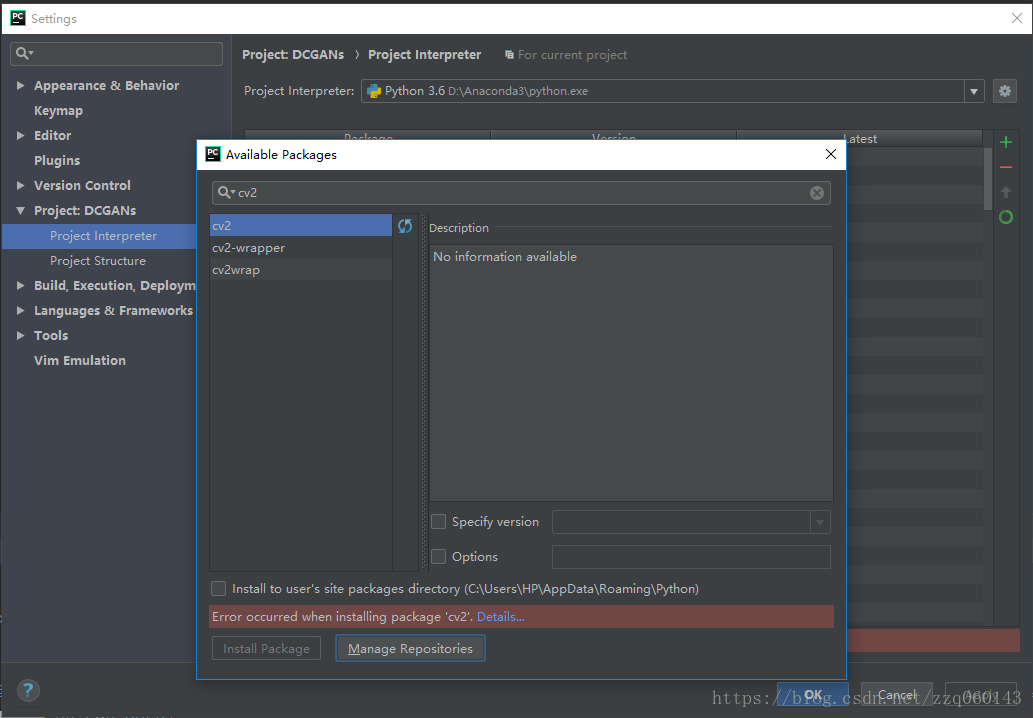Expand the Version Control section
Image resolution: width=1033 pixels, height=718 pixels.
[20, 186]
